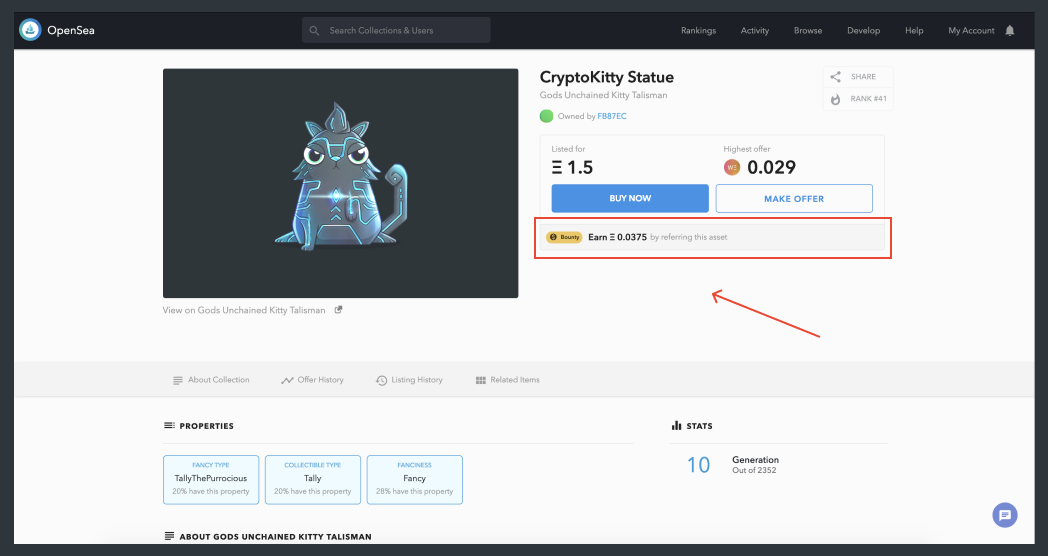
Task: Open Gods Unchained Kitty Talisman collection link
Action: (604, 95)
